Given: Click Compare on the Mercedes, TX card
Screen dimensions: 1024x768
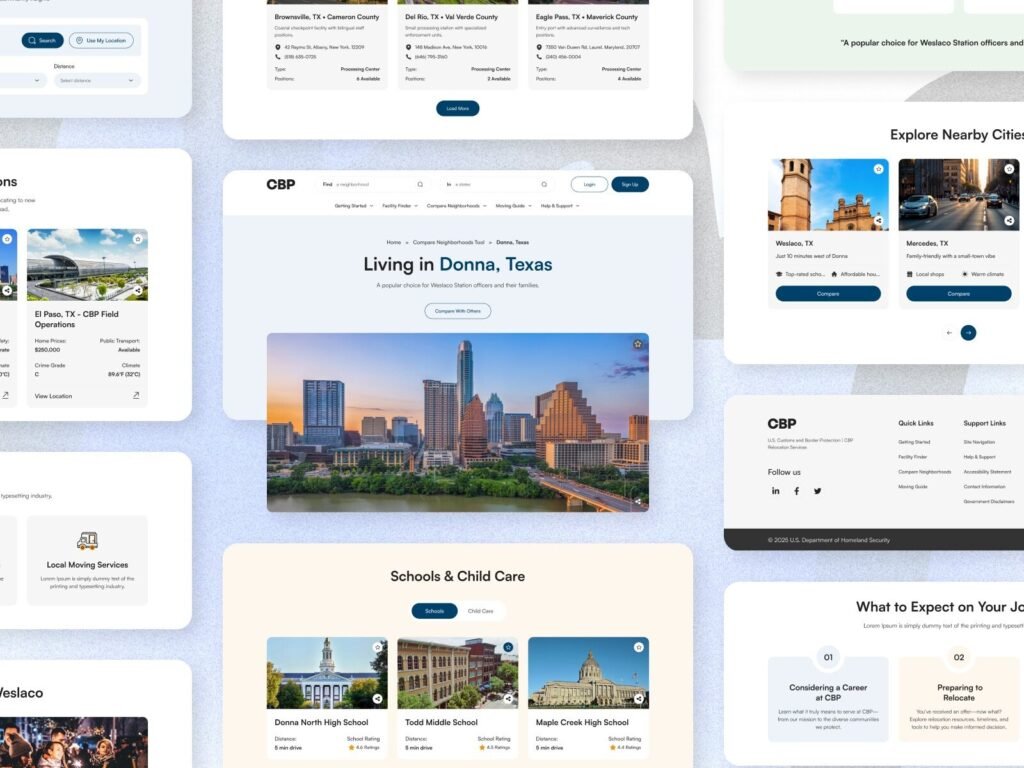Looking at the screenshot, I should click(x=959, y=294).
